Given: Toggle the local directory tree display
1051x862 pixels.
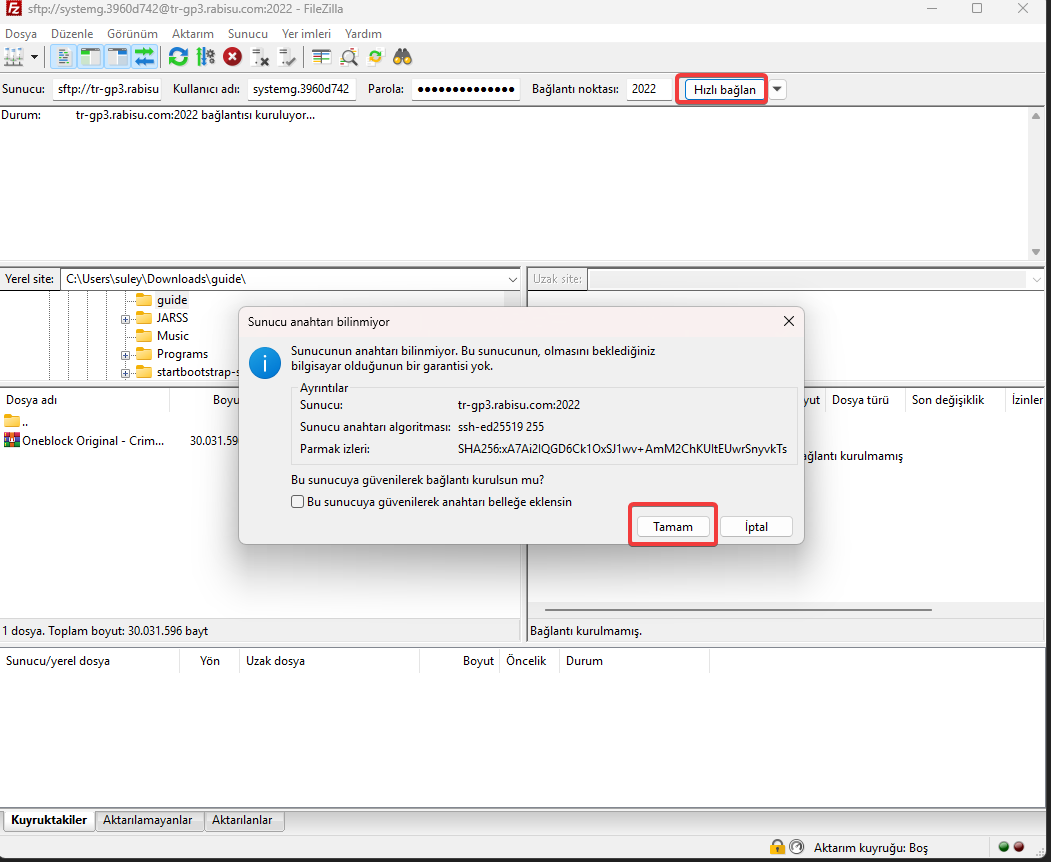Looking at the screenshot, I should tap(91, 57).
